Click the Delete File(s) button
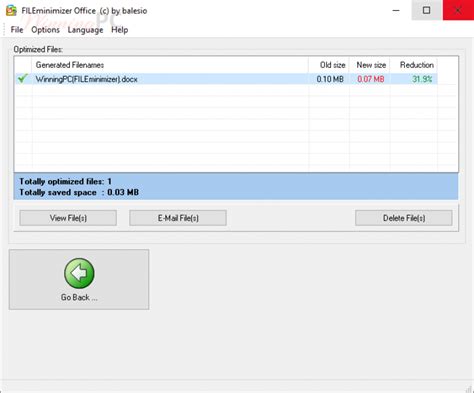The image size is (474, 393). (404, 218)
